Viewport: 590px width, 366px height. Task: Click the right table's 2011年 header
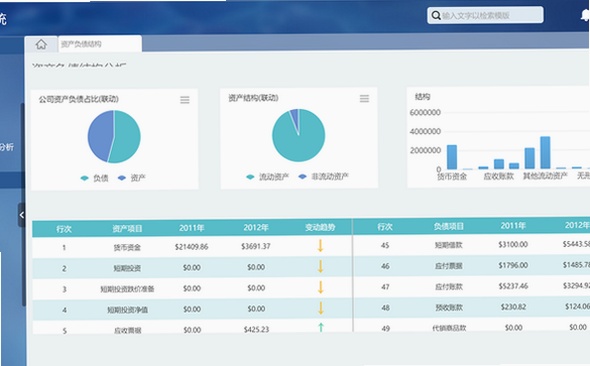click(513, 226)
